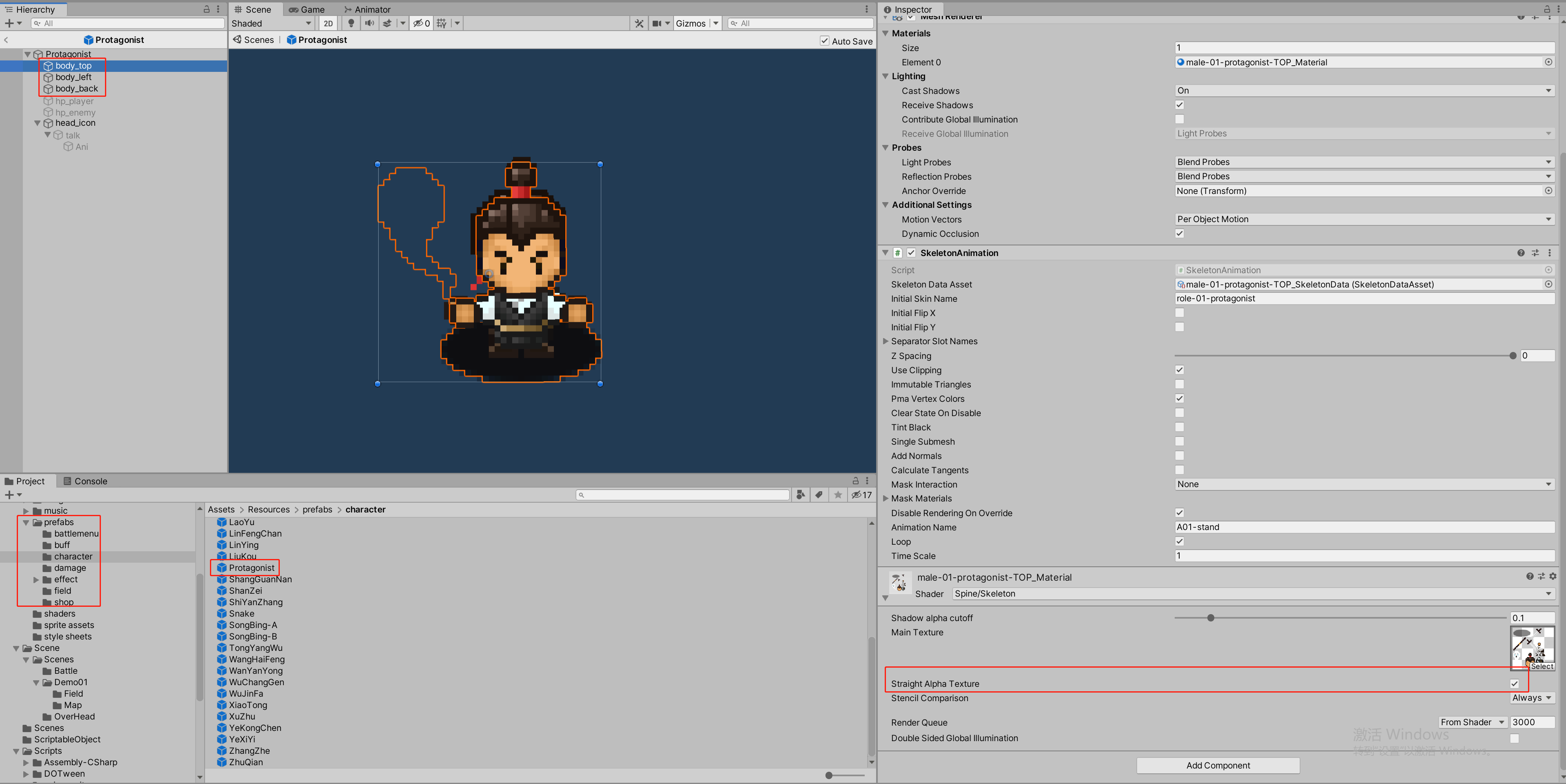Viewport: 1566px width, 784px height.
Task: Adjust the Shadow alpha cutoff slider
Action: coord(1210,618)
